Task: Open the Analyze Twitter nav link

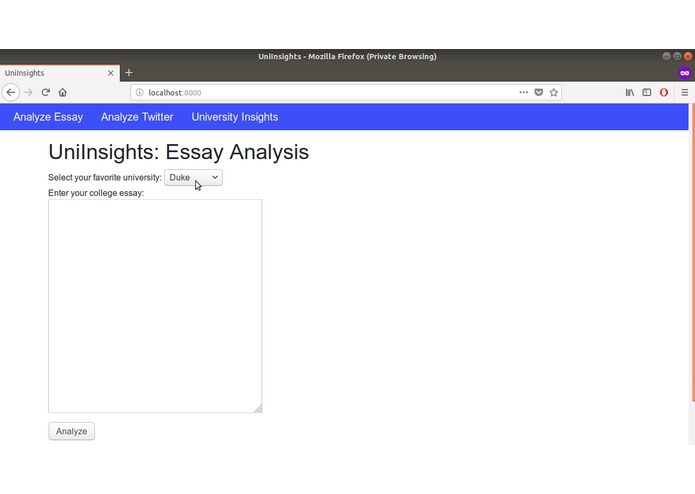Action: (137, 117)
